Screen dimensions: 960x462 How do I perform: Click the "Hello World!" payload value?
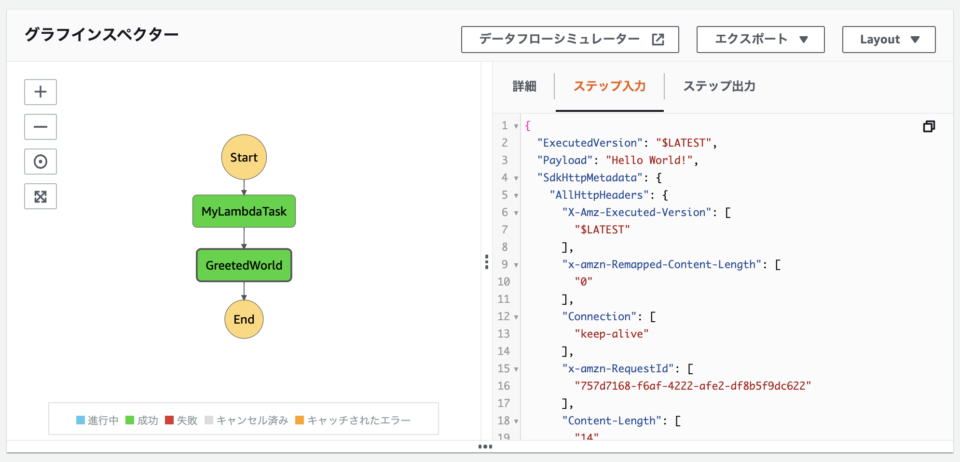(650, 161)
